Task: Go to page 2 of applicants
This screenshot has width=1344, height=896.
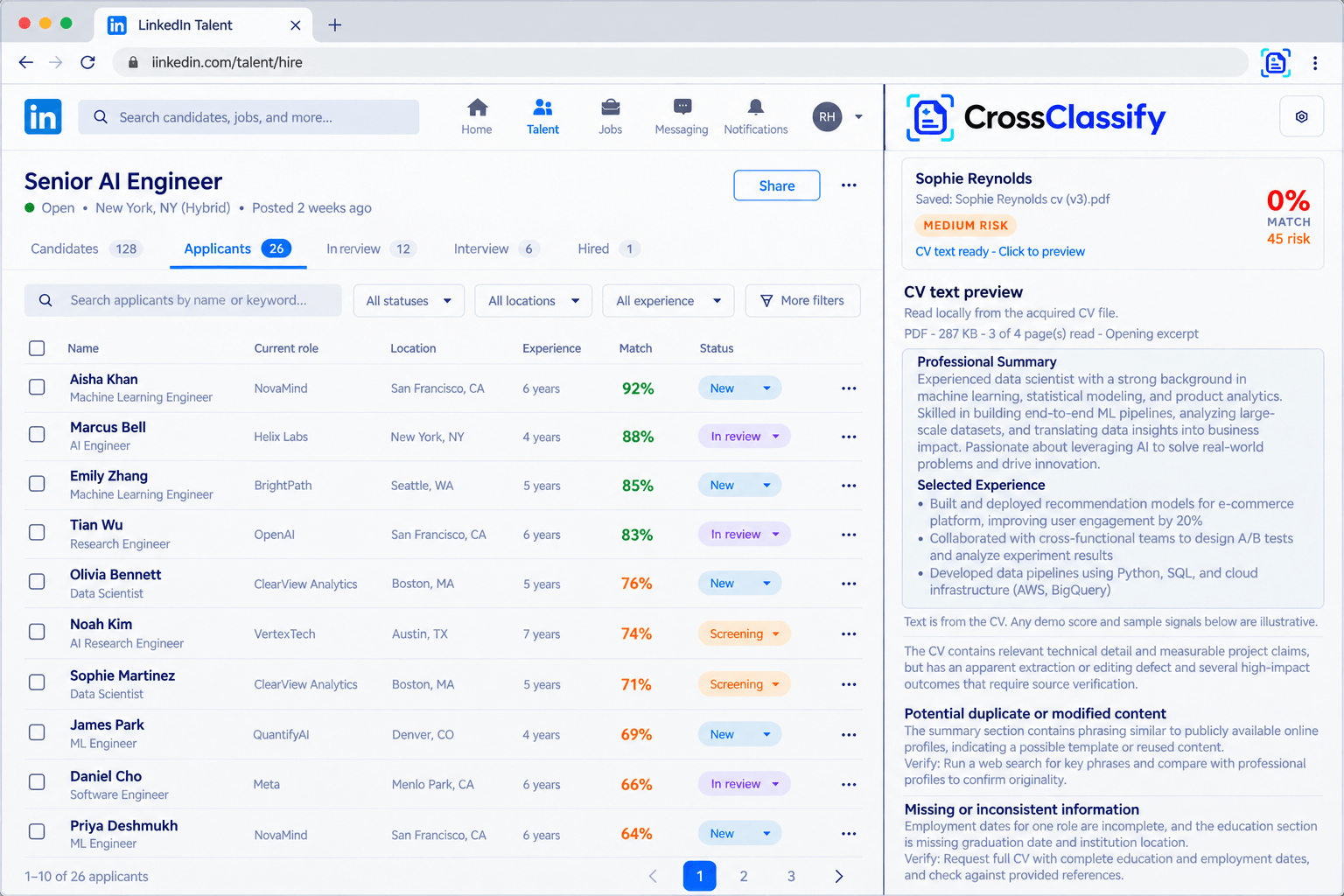Action: click(744, 876)
